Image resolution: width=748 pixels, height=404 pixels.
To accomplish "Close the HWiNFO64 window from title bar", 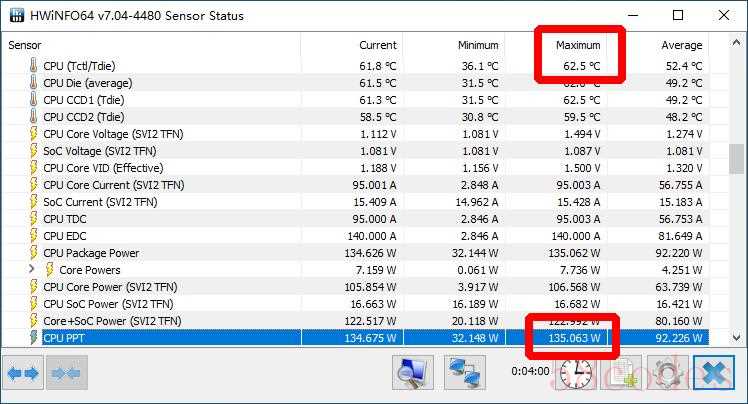I will point(724,15).
